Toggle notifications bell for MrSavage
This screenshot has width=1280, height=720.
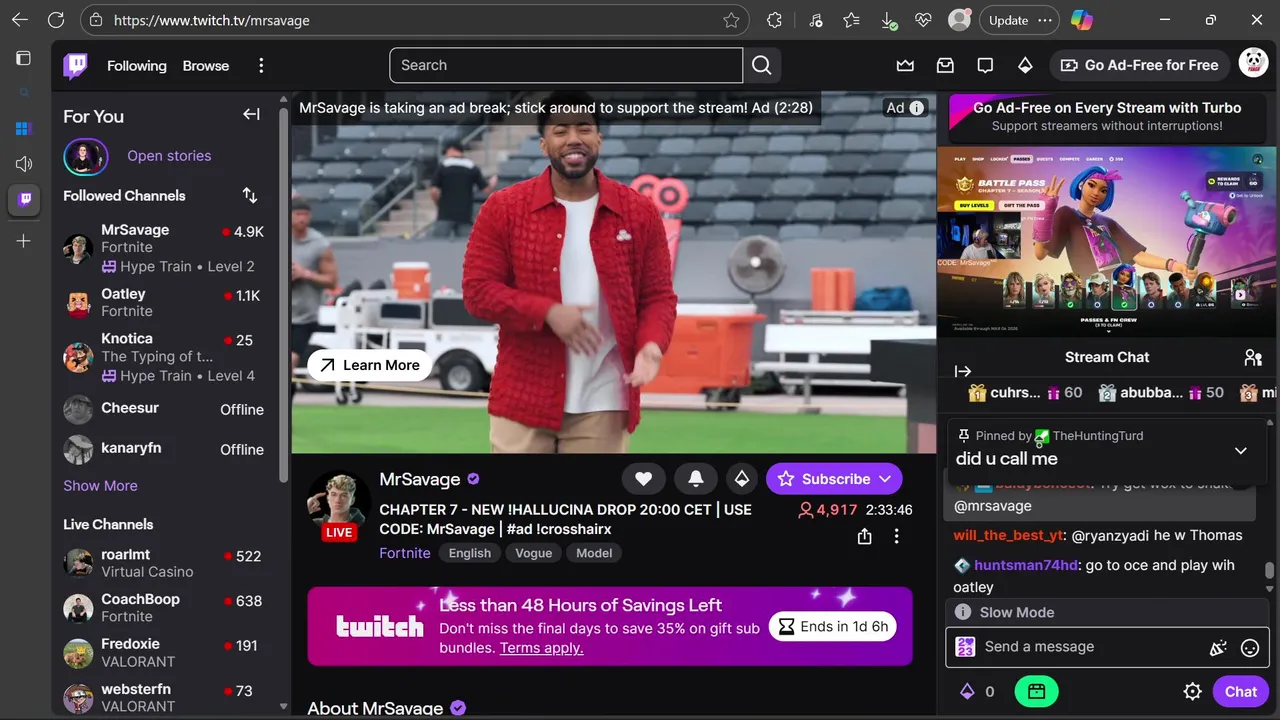696,479
